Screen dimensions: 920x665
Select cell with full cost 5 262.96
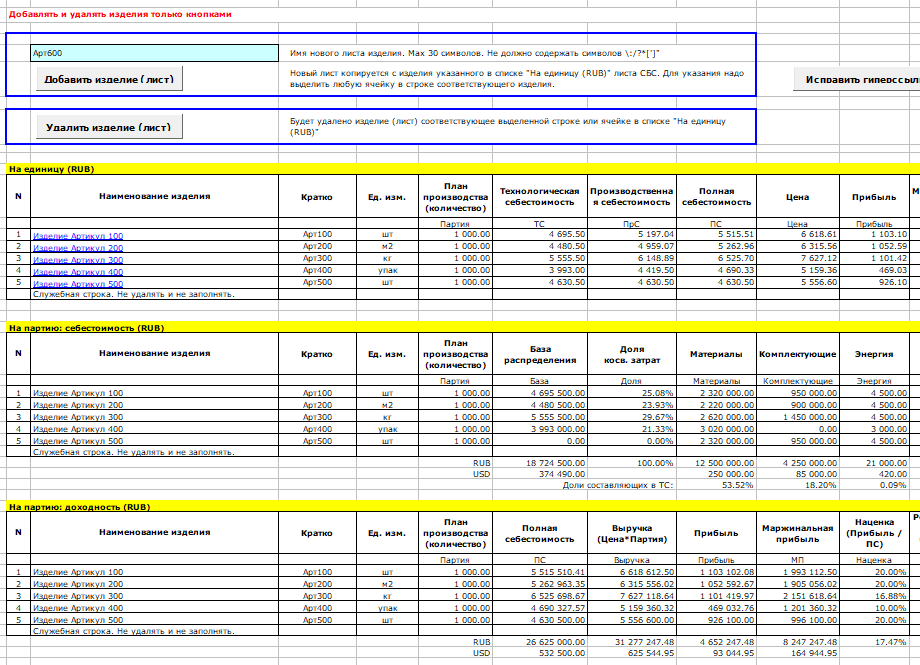(x=716, y=246)
